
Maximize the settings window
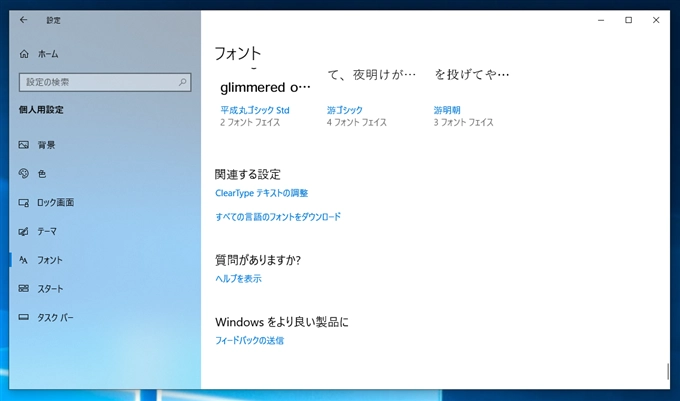tap(628, 20)
